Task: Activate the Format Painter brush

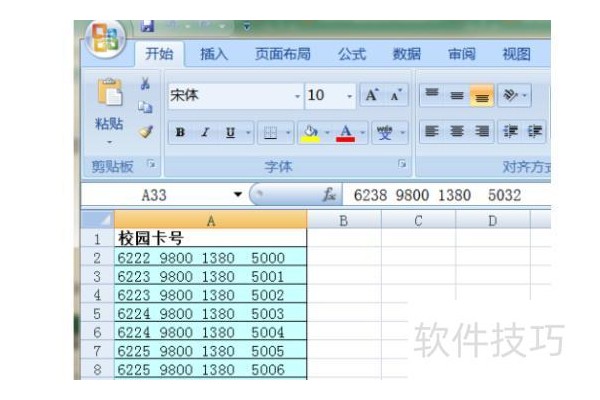Action: pos(146,132)
